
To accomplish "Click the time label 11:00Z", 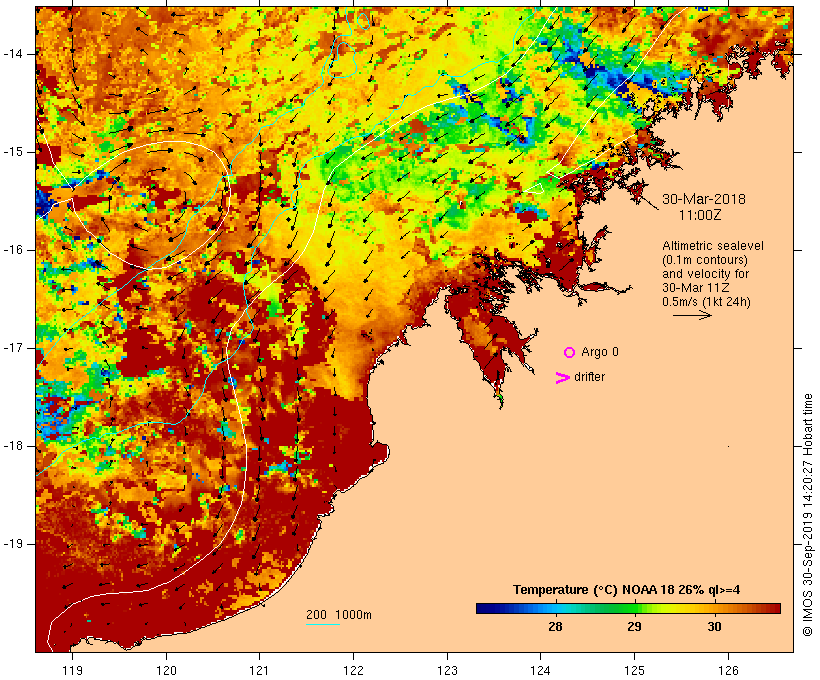I will 700,215.
